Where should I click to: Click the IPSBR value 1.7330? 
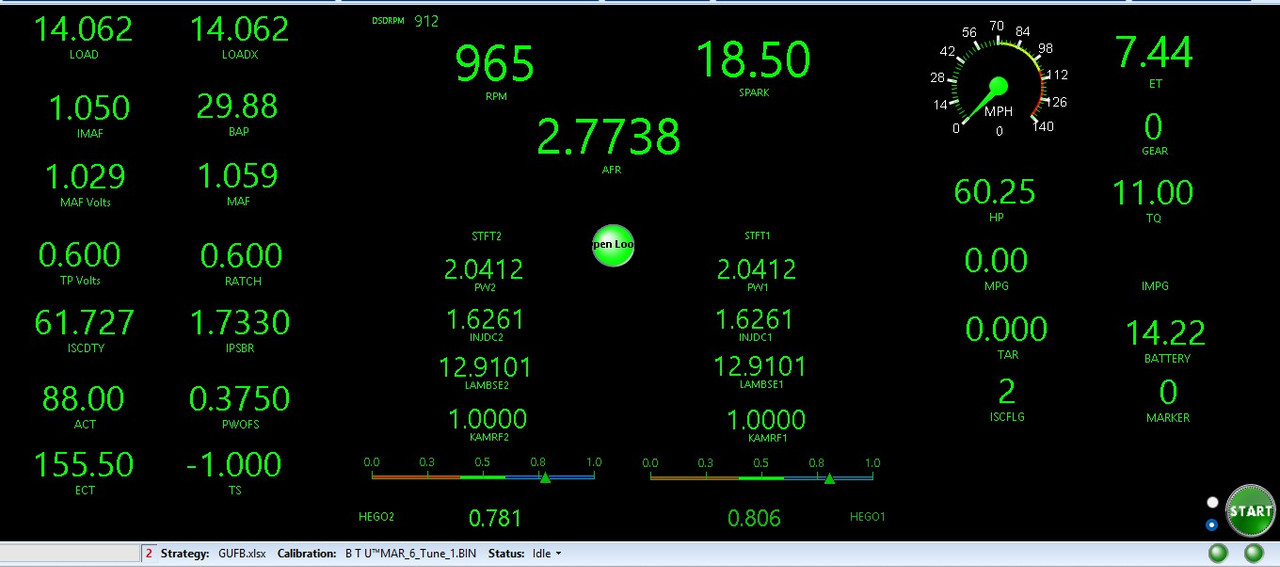pyautogui.click(x=240, y=322)
